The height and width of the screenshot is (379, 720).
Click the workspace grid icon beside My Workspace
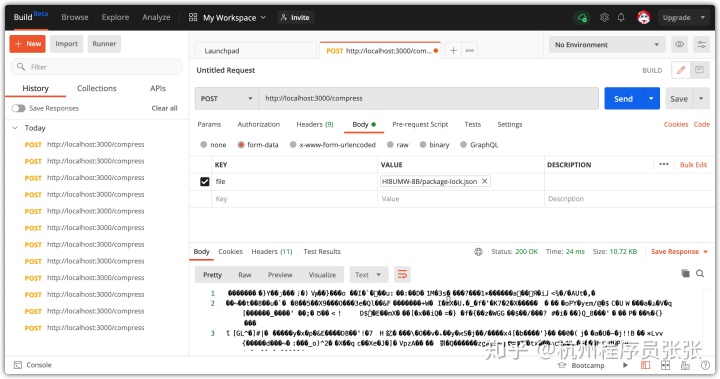(x=193, y=17)
